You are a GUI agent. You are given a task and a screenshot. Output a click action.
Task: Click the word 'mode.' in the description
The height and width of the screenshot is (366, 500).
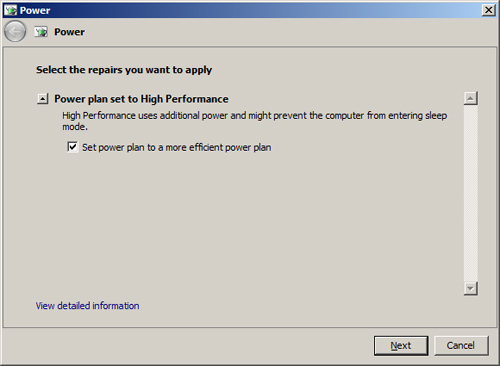[75, 127]
